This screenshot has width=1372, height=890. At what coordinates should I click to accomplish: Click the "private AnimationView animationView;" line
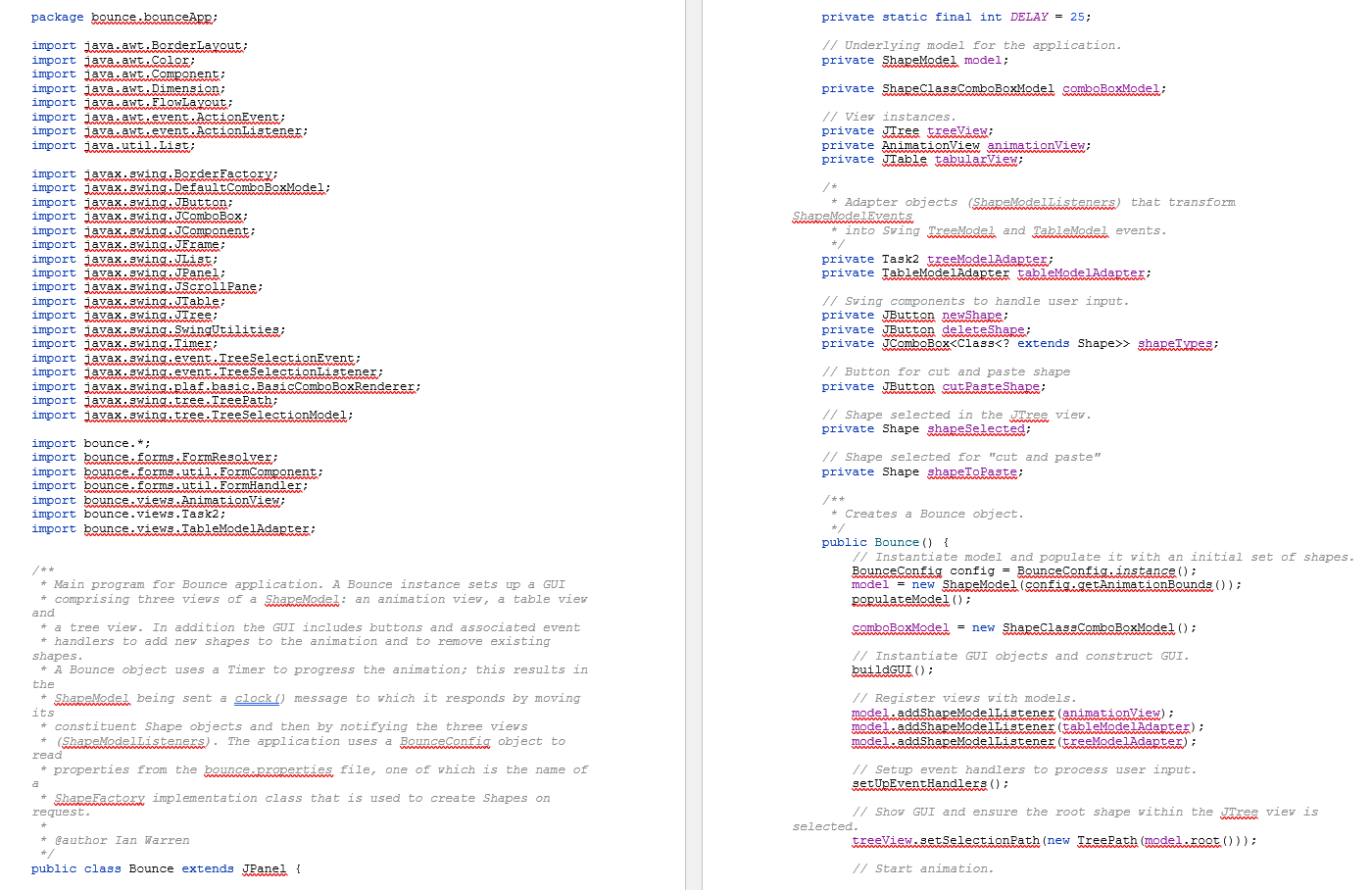pos(956,145)
